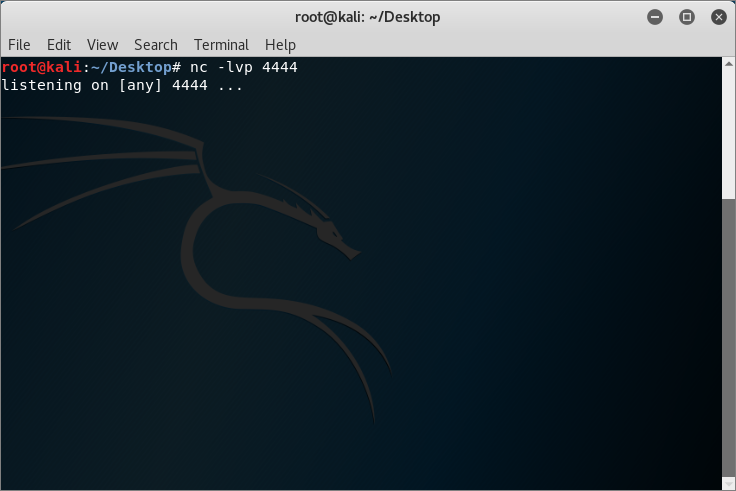The width and height of the screenshot is (736, 491).
Task: Open the View menu
Action: 102,45
